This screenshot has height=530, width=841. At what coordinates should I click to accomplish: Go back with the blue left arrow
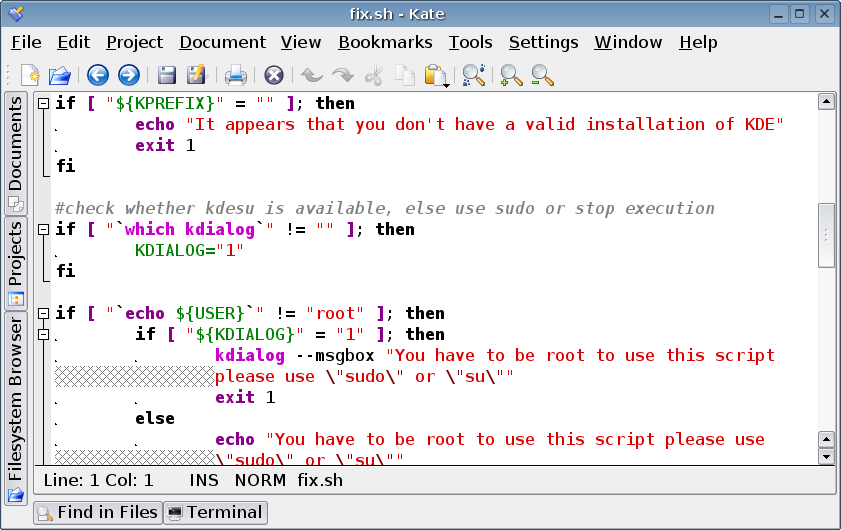pos(98,75)
